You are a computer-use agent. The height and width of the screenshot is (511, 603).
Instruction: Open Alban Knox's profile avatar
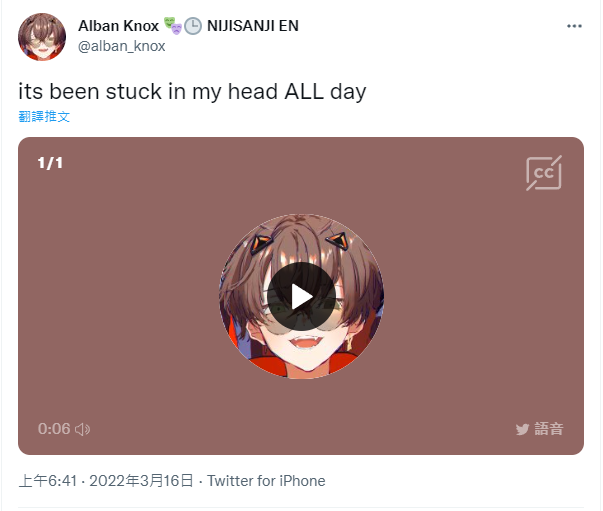pyautogui.click(x=42, y=37)
